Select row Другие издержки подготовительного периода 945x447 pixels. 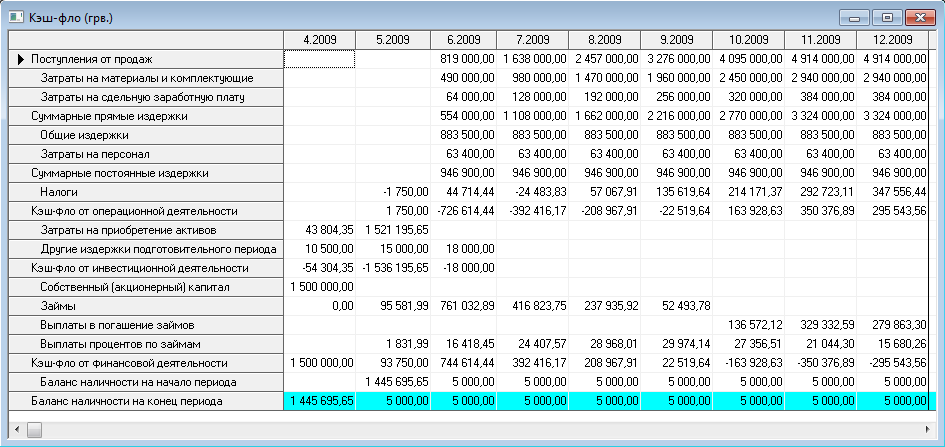pos(146,249)
